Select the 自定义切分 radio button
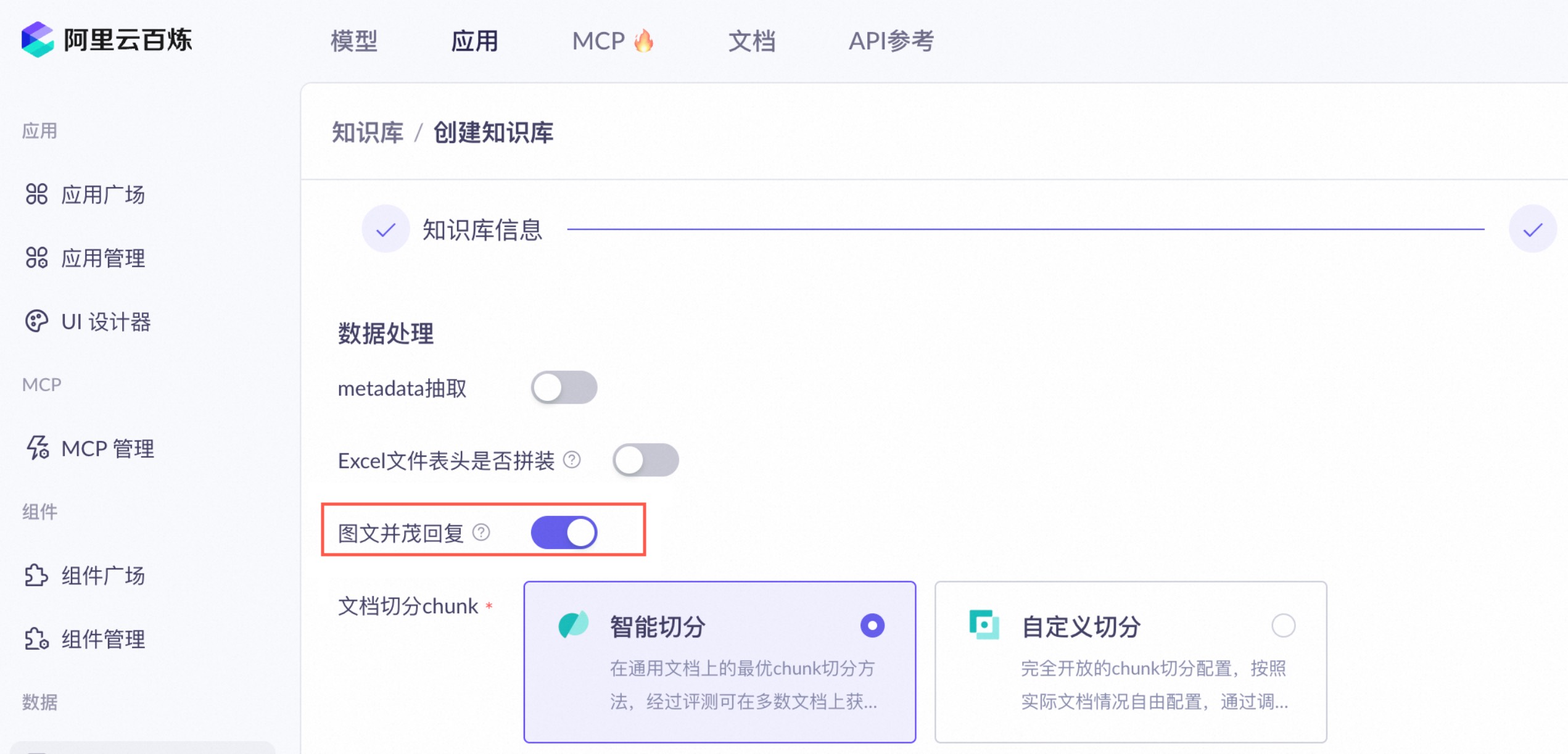The image size is (1568, 754). (x=1283, y=626)
